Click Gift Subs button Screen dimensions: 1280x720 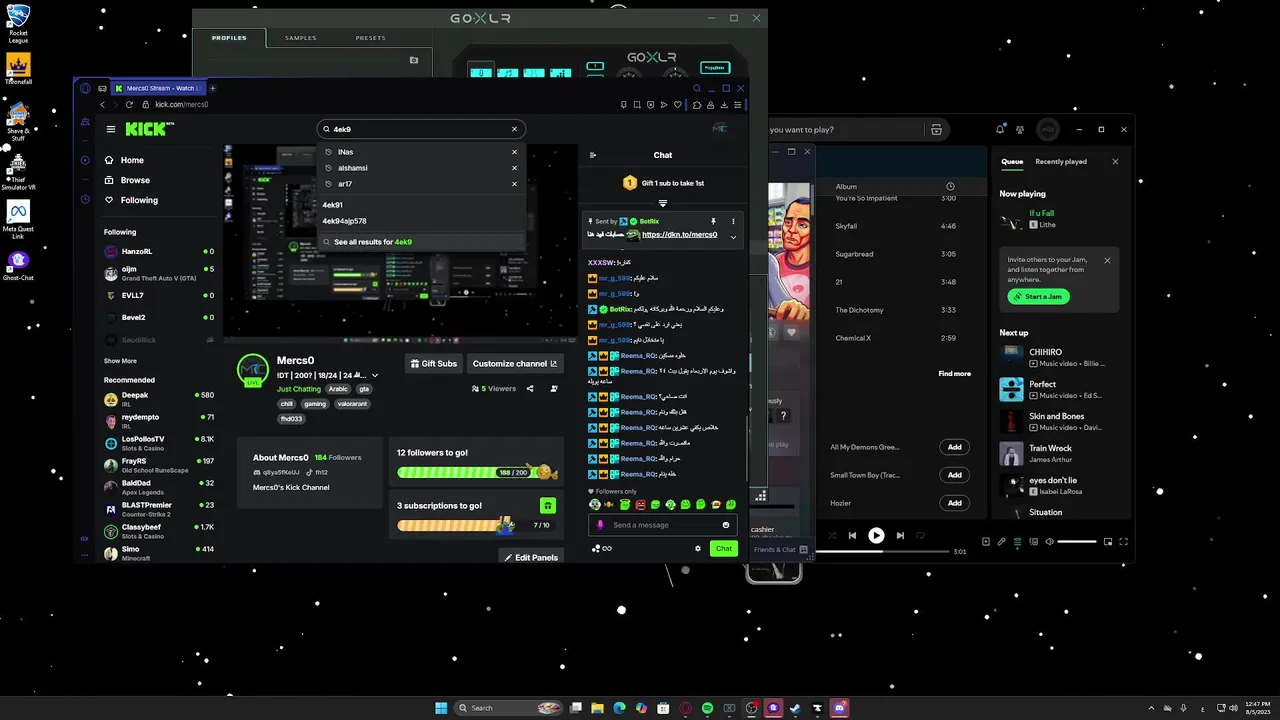point(433,364)
